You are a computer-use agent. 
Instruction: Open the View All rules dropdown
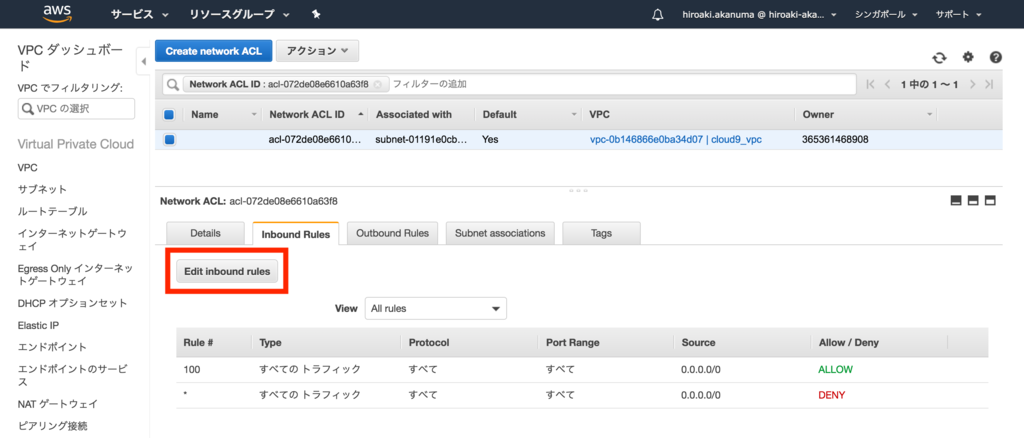pyautogui.click(x=436, y=309)
